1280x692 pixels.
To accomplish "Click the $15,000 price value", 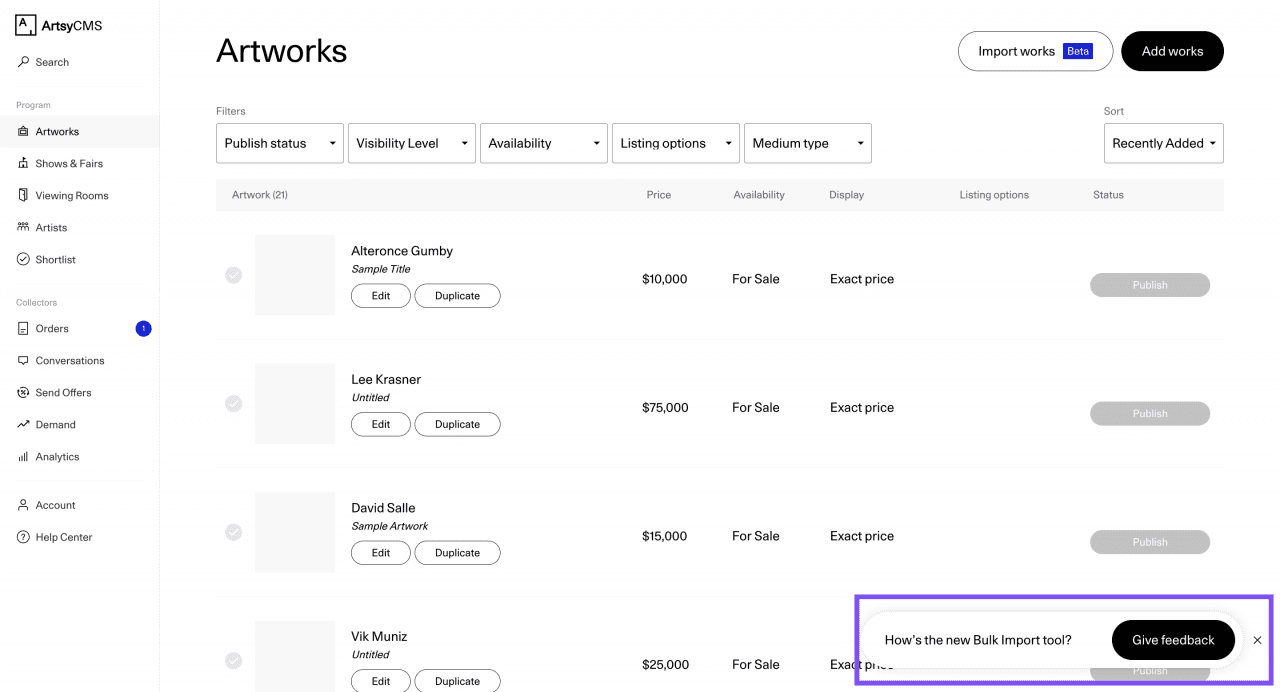I will click(x=665, y=536).
